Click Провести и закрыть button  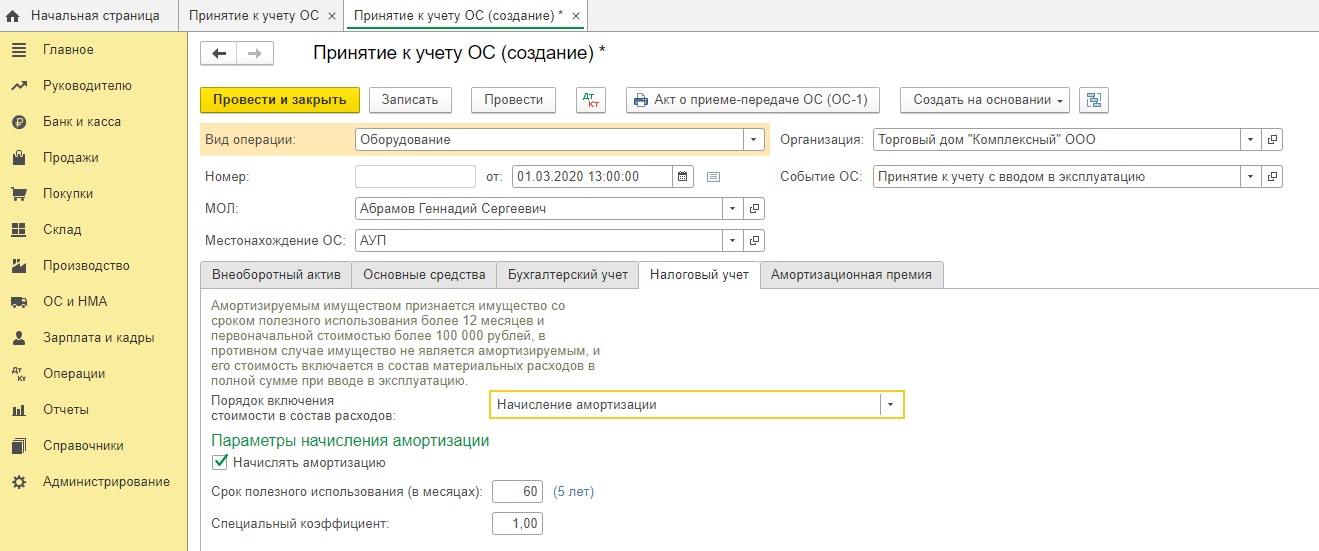point(279,100)
